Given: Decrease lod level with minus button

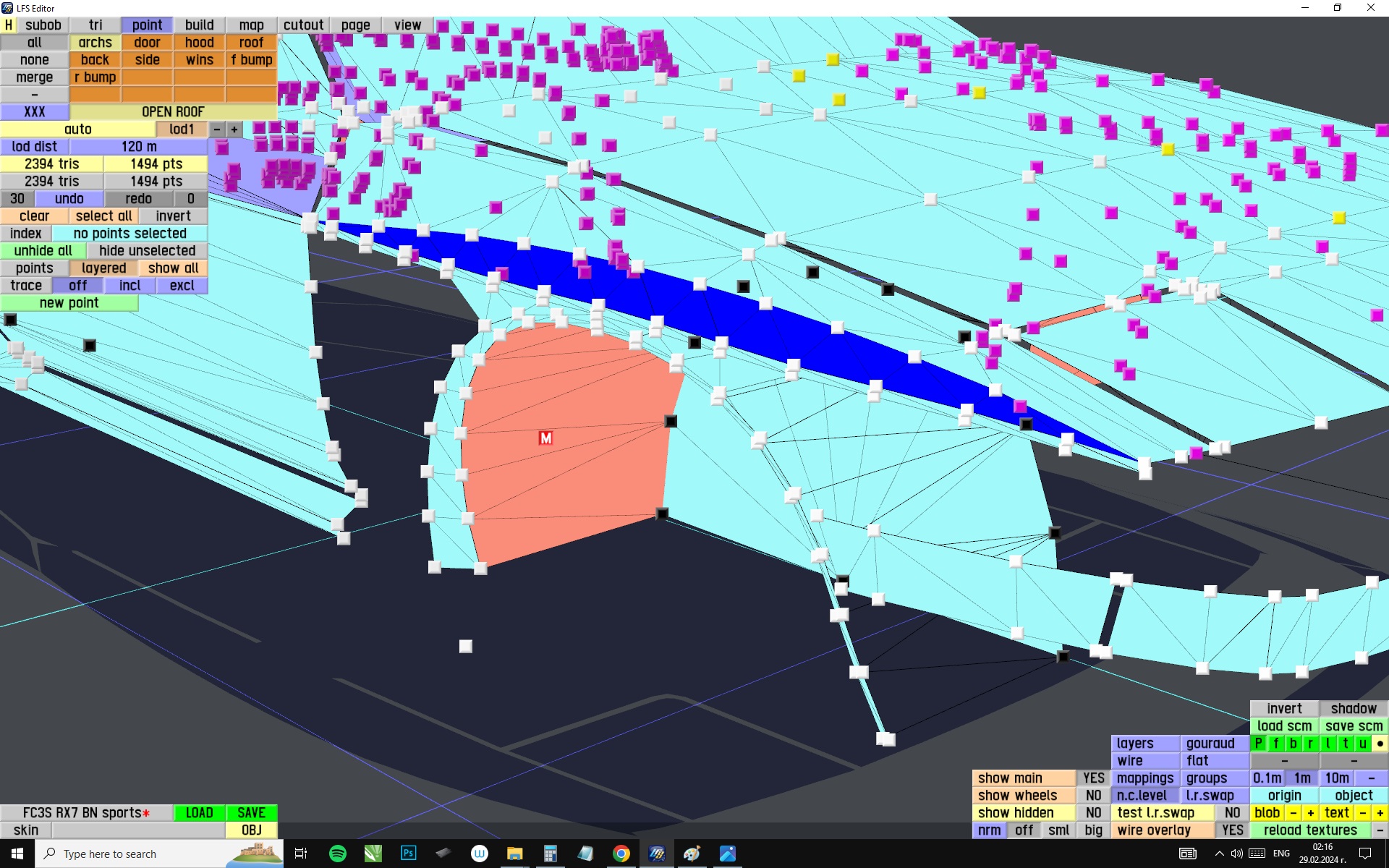Looking at the screenshot, I should 217,129.
